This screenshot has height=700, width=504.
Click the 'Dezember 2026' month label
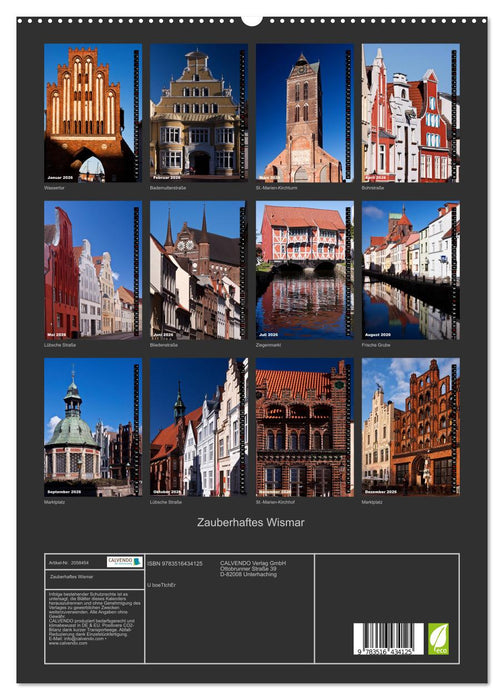381,492
